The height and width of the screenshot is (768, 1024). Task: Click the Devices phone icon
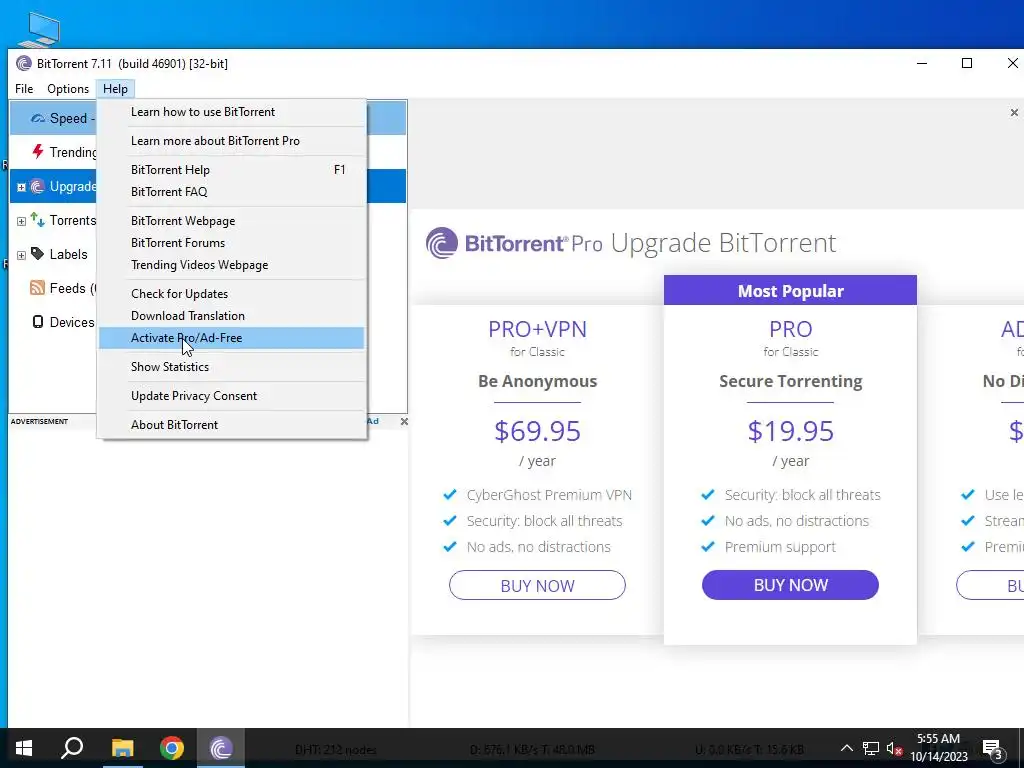[x=38, y=322]
